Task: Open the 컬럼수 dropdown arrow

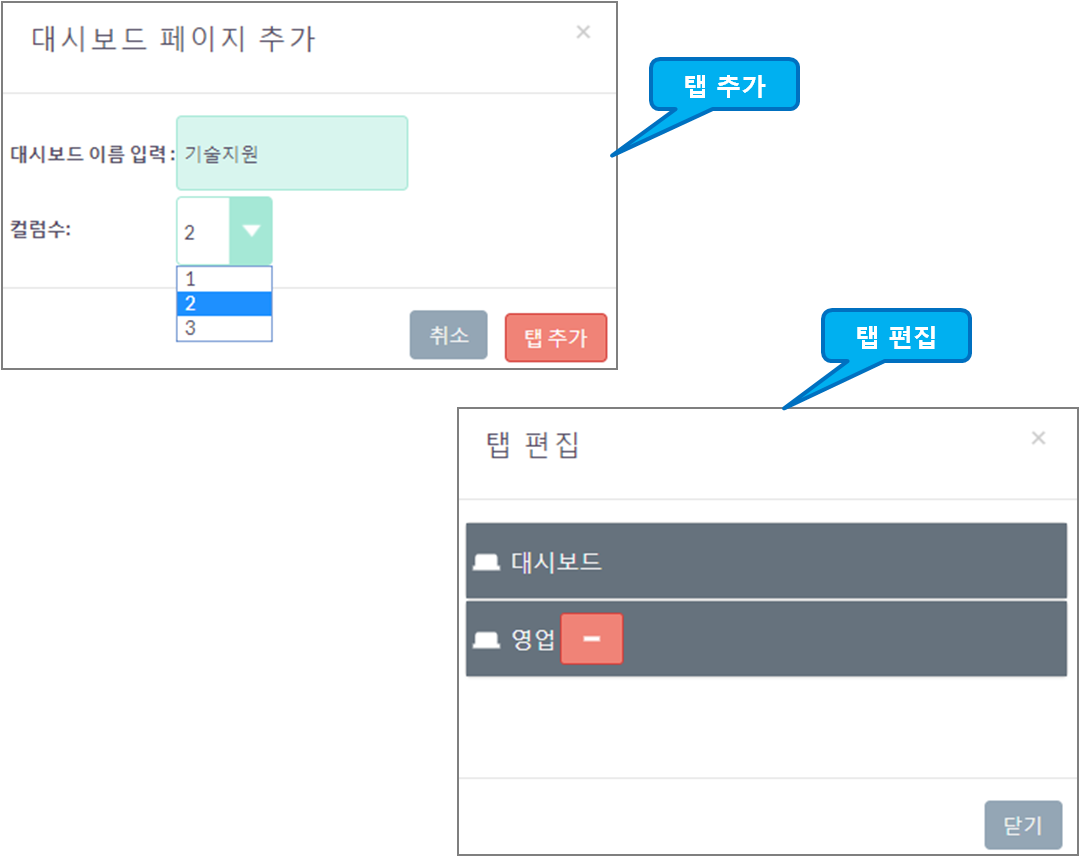Action: point(251,231)
